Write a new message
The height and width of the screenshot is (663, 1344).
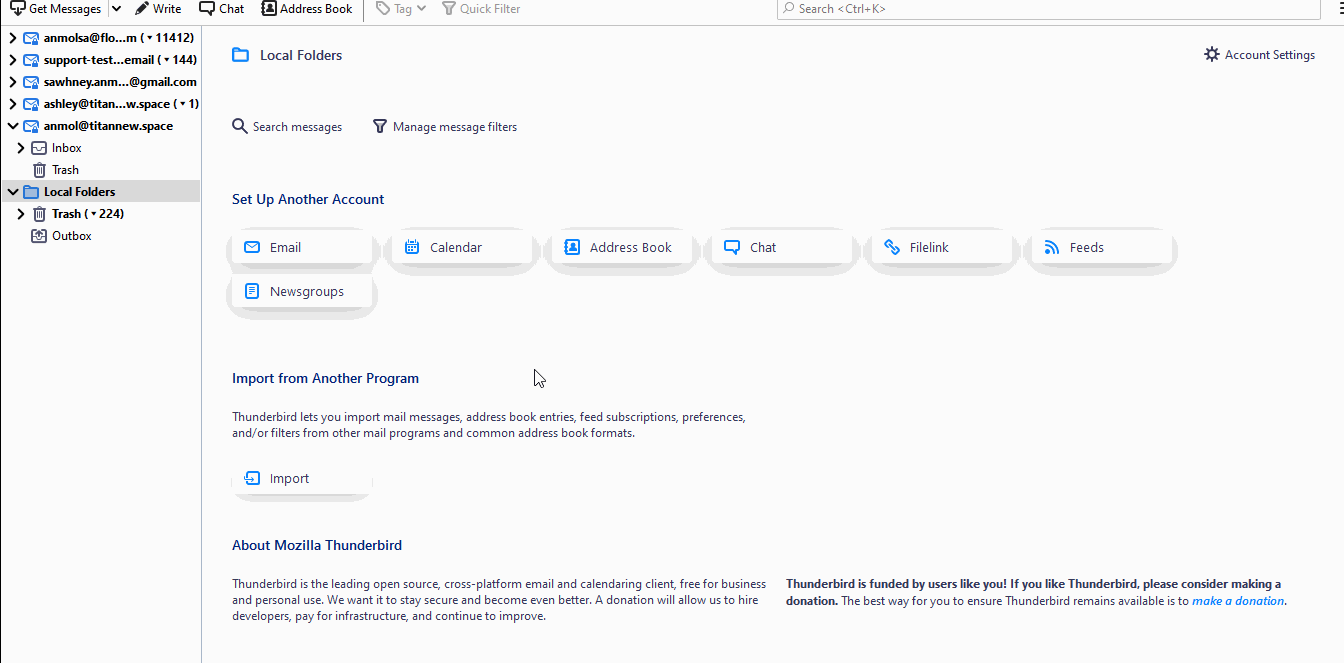158,9
